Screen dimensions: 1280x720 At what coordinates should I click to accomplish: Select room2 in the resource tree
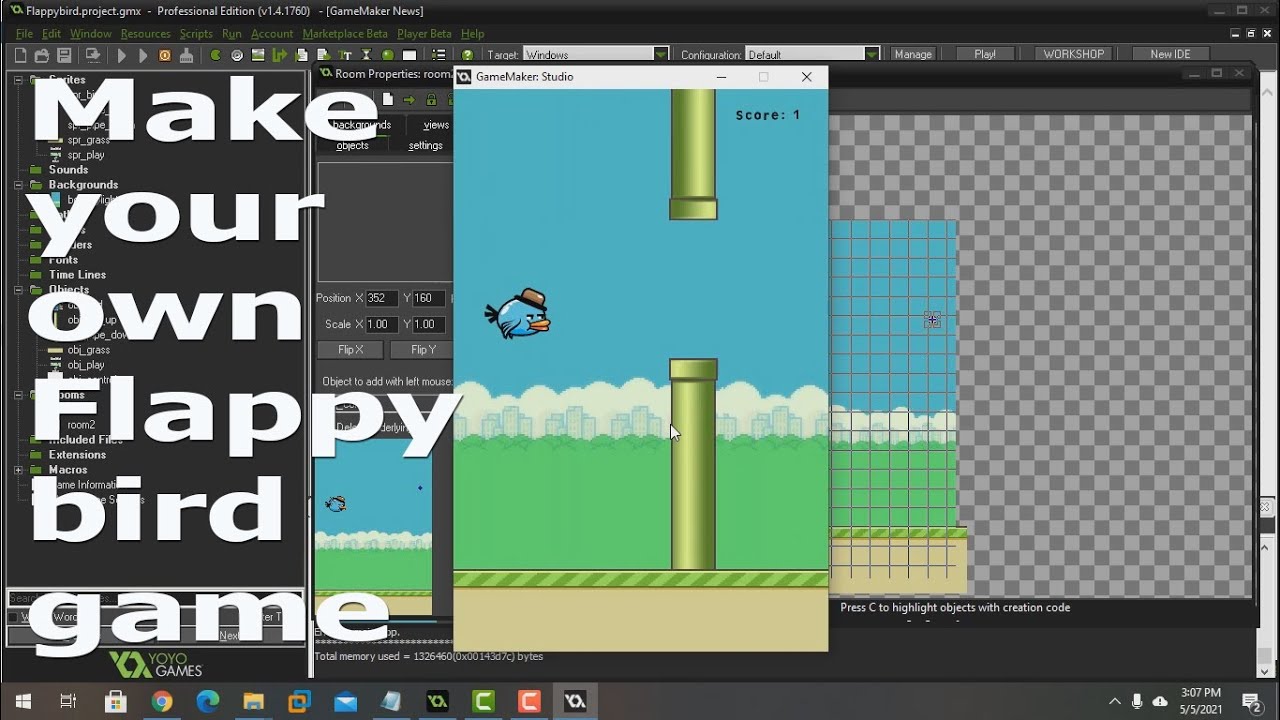click(81, 425)
